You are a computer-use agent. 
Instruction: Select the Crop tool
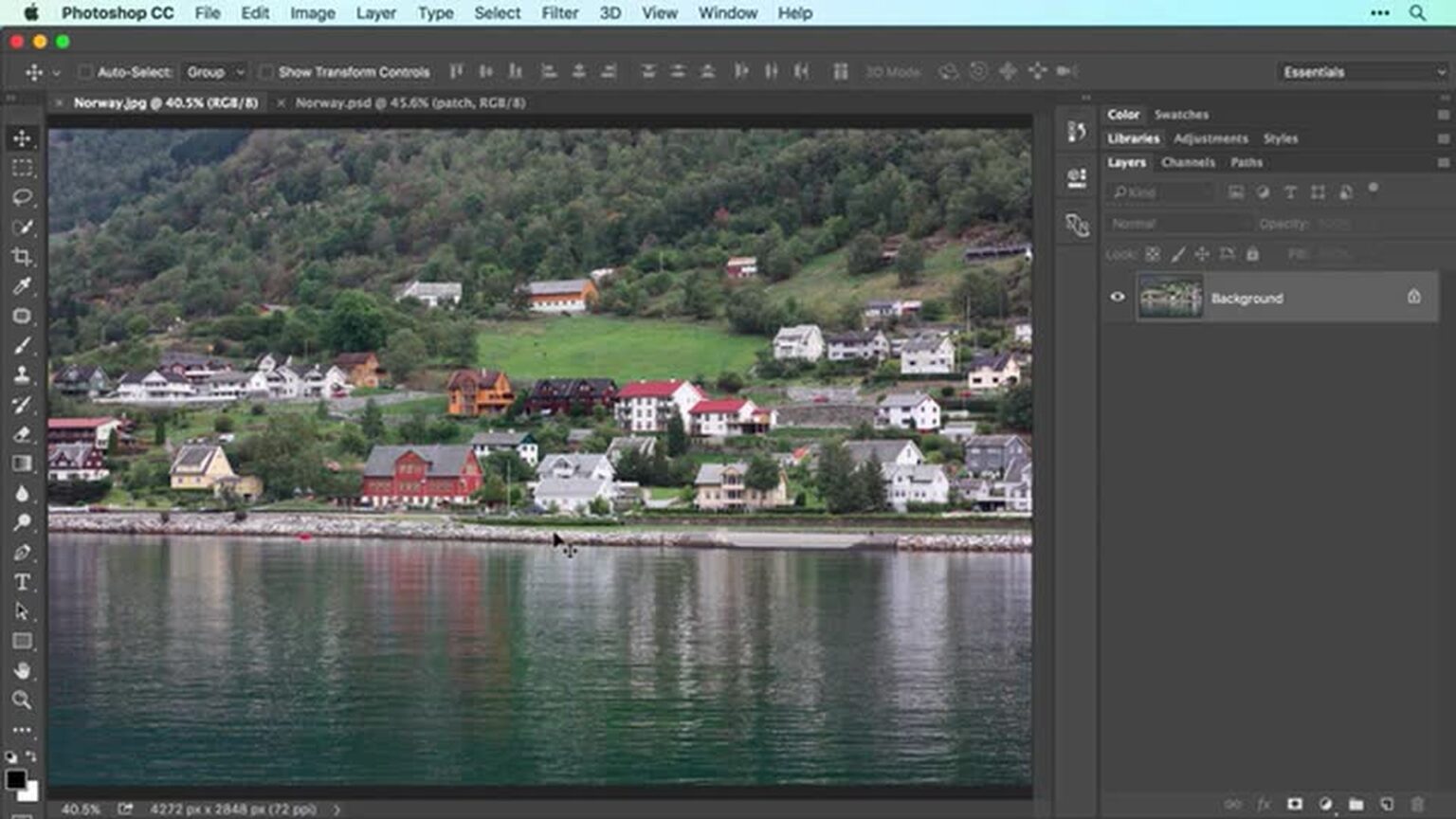point(23,258)
